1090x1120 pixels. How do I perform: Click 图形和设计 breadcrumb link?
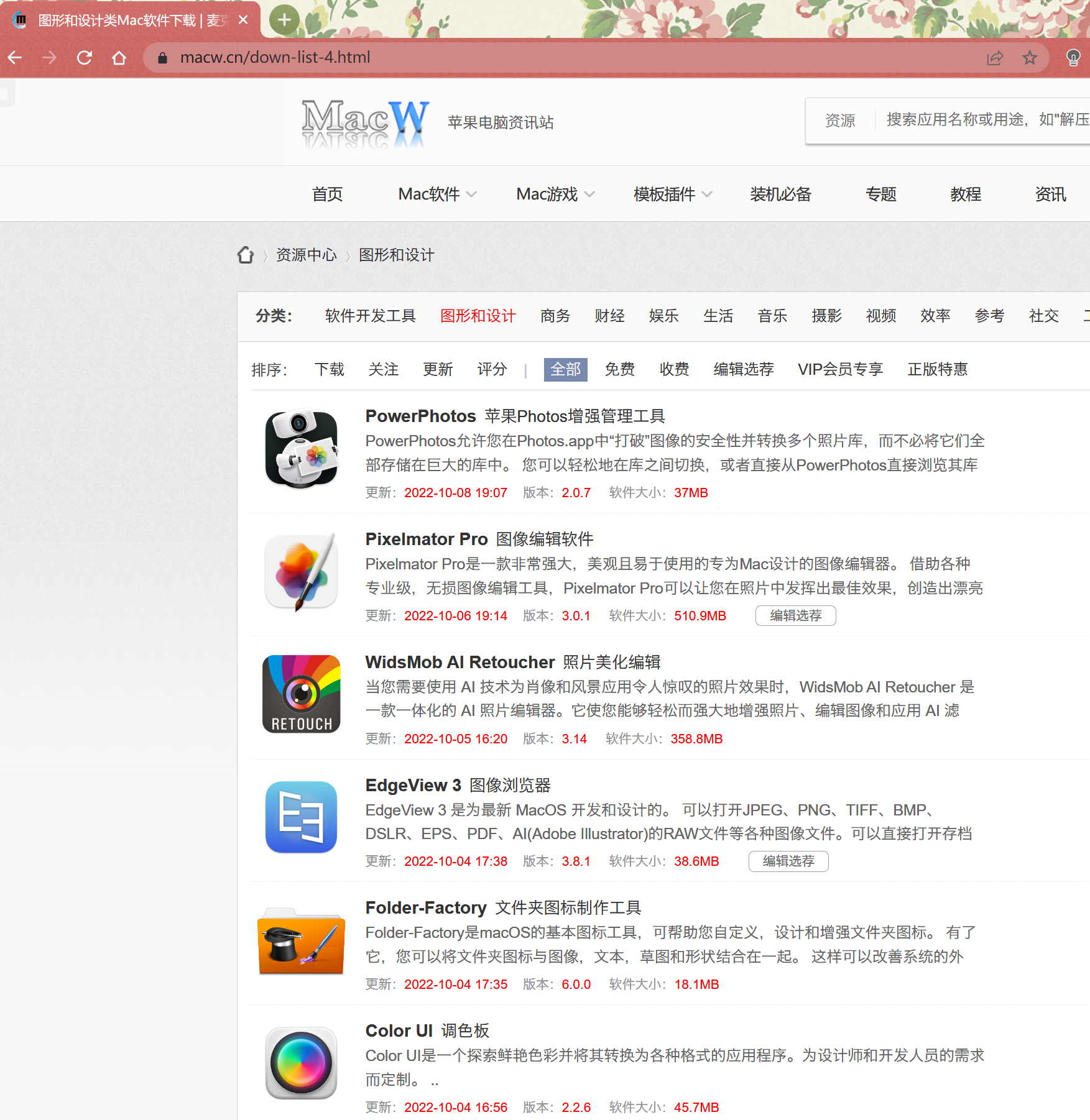pos(397,255)
